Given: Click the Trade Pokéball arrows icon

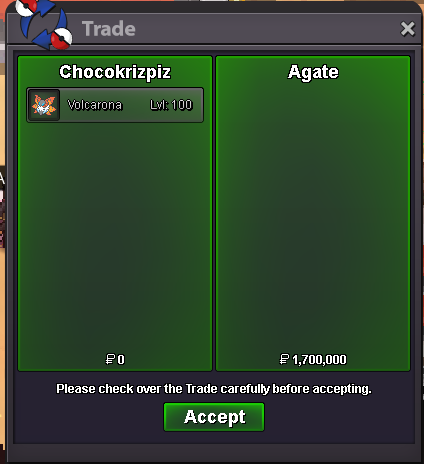Looking at the screenshot, I should click(x=44, y=24).
